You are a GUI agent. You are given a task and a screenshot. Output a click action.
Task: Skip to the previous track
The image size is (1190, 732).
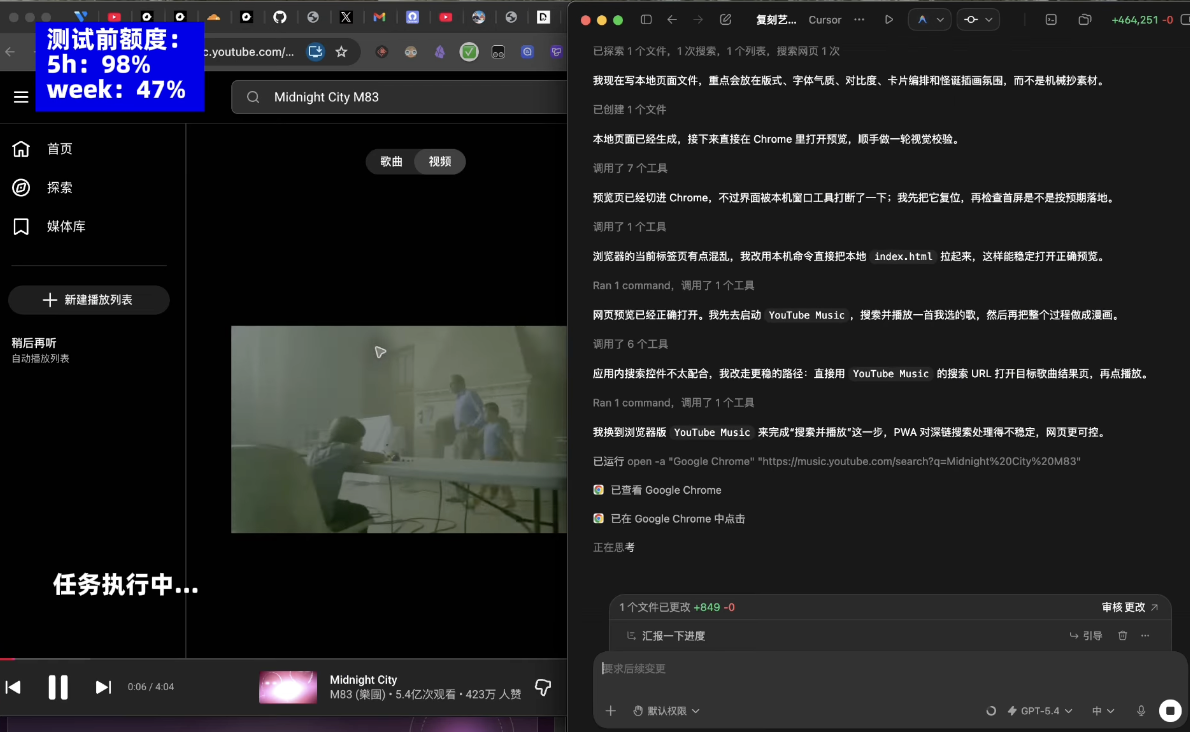(13, 687)
